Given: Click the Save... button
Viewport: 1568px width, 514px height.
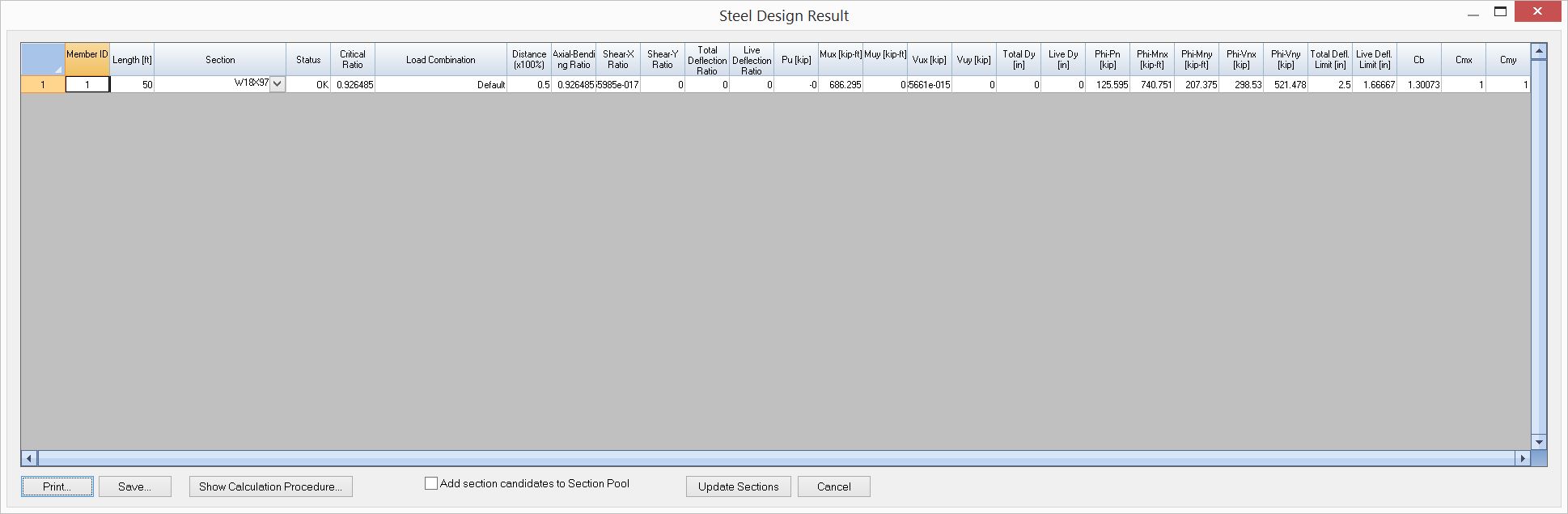Looking at the screenshot, I should coord(134,486).
